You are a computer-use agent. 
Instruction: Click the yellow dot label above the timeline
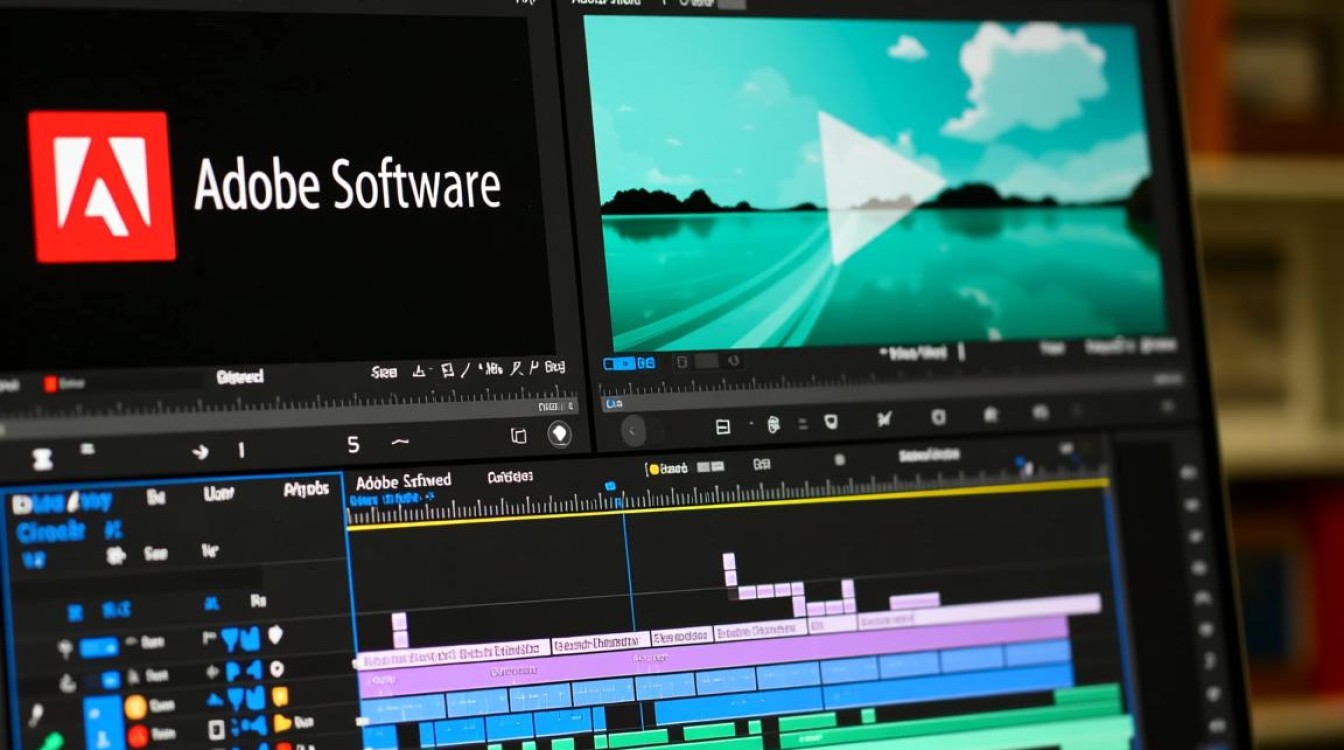tap(668, 468)
